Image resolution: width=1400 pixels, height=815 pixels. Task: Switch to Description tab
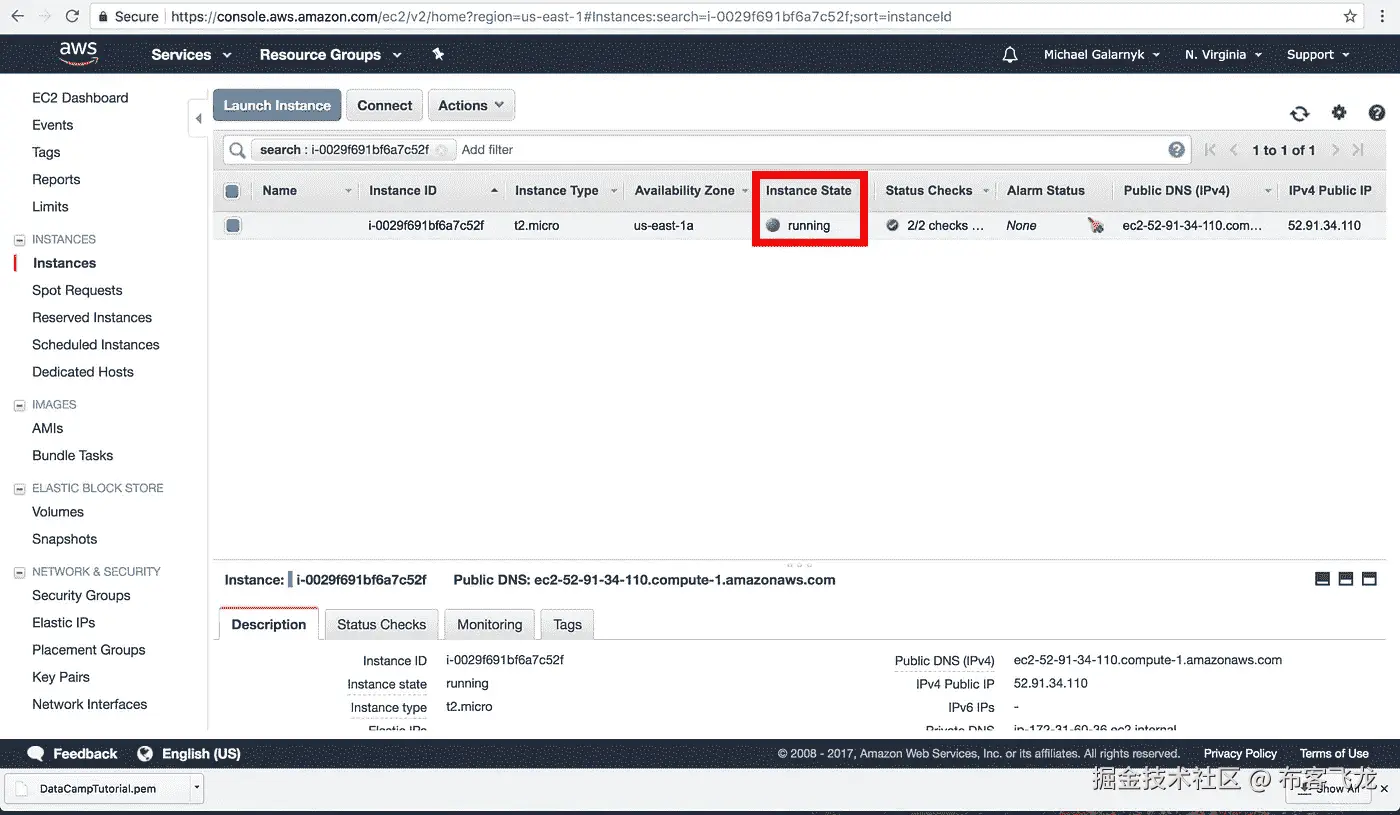[x=269, y=624]
